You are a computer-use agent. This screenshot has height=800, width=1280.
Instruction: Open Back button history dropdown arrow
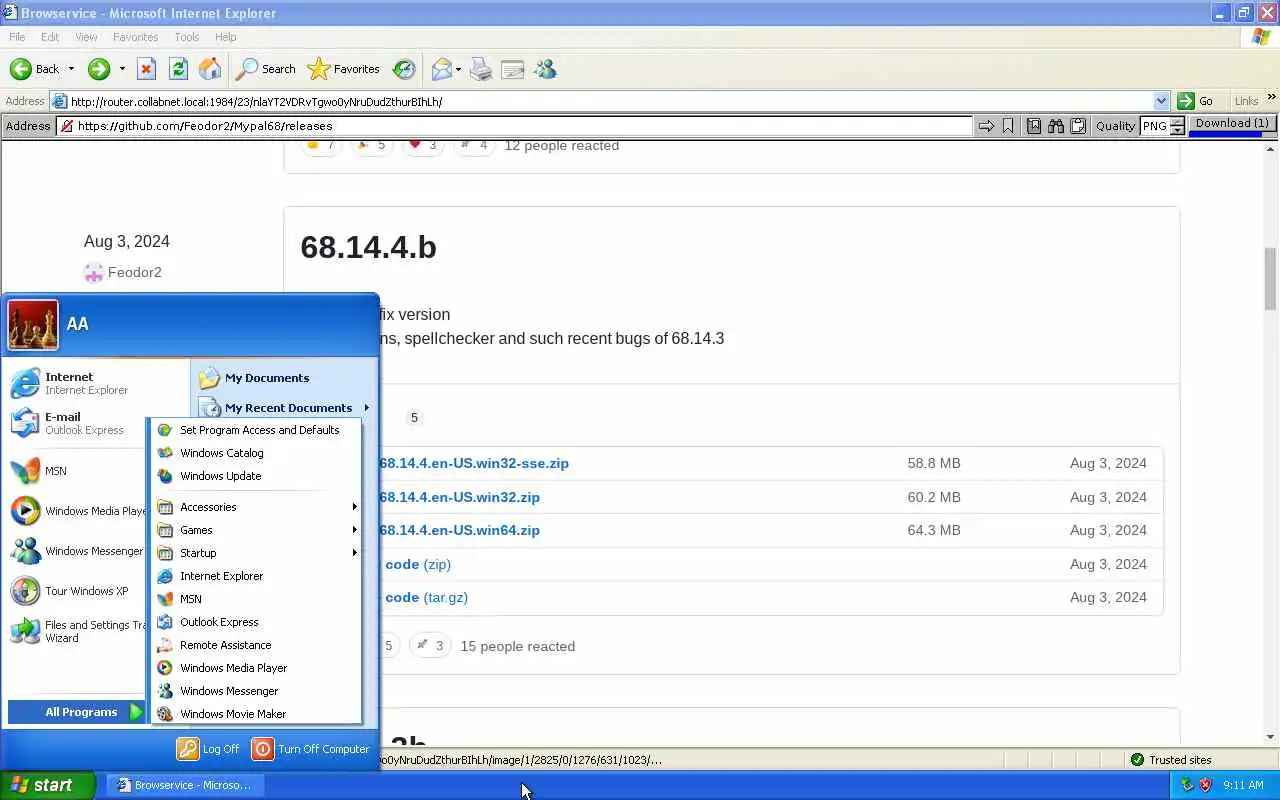(x=71, y=69)
